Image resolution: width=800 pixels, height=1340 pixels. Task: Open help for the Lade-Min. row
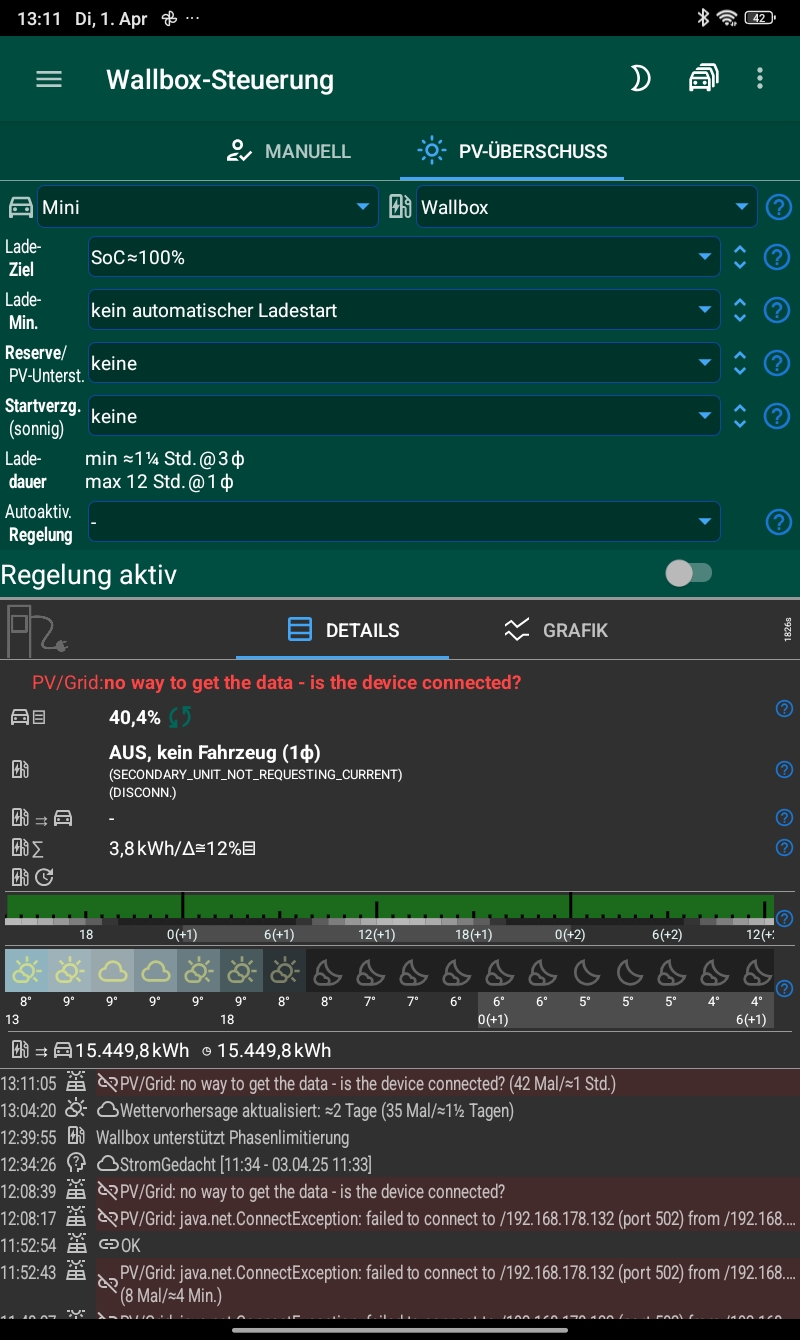pos(777,310)
